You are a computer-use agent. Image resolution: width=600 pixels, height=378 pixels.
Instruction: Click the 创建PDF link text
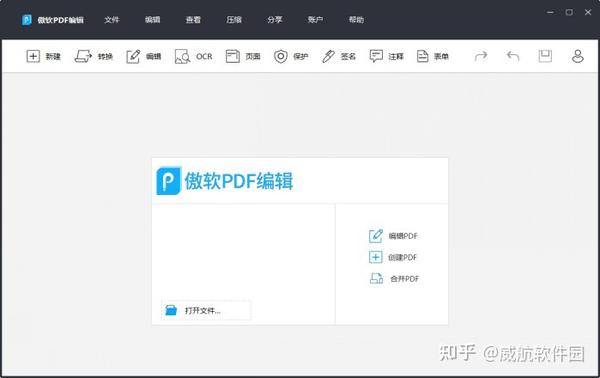tap(403, 257)
